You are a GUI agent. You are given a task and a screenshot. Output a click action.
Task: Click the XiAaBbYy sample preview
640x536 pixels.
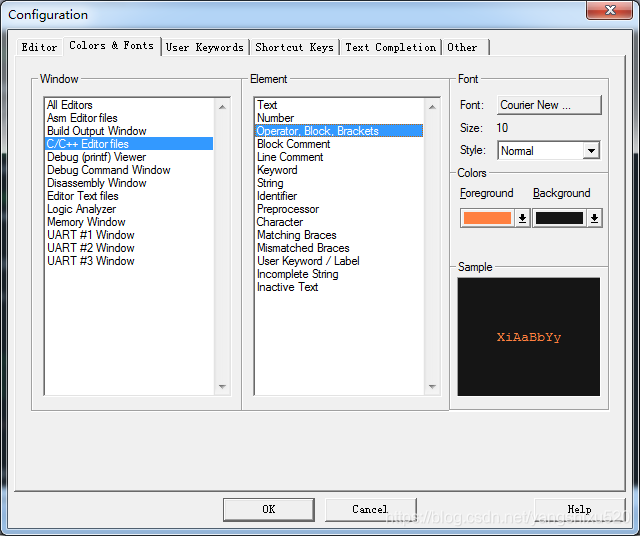pos(529,337)
